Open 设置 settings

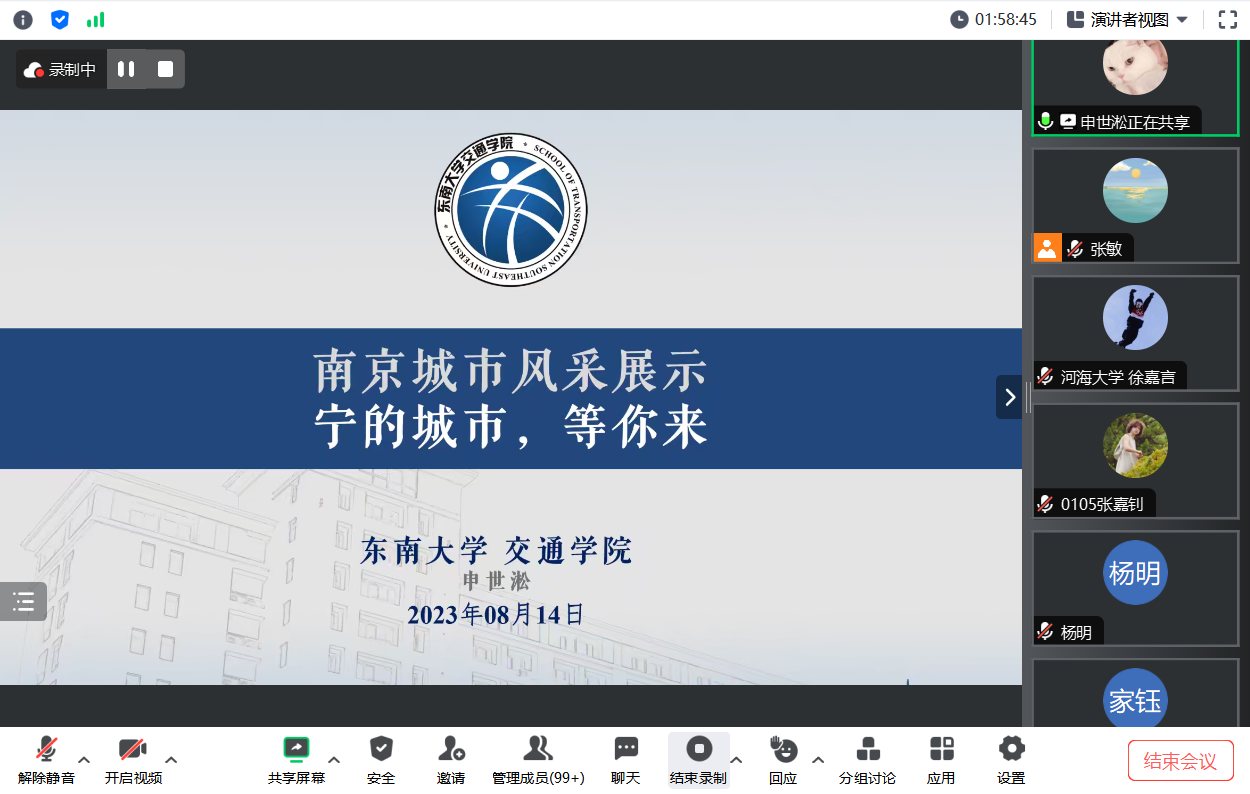(1011, 761)
